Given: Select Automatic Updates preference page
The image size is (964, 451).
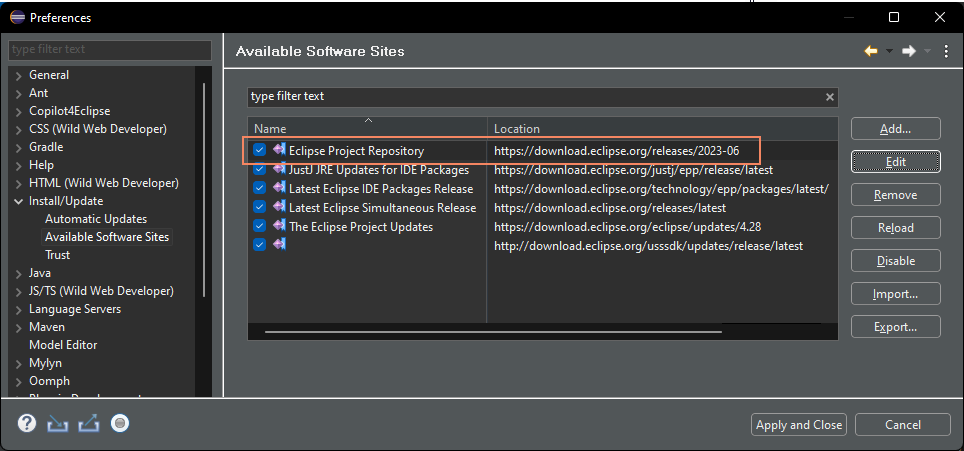Looking at the screenshot, I should (96, 219).
